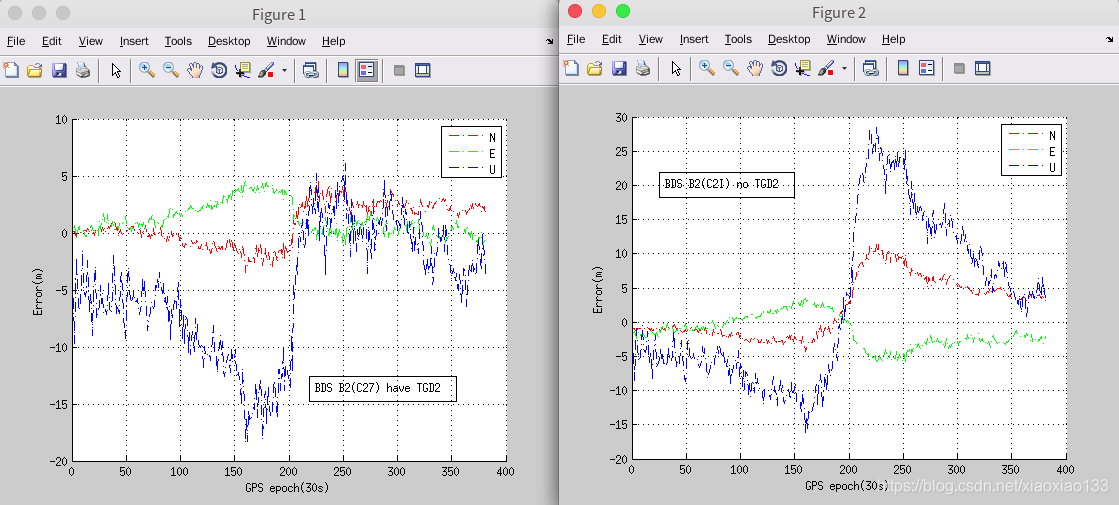Image resolution: width=1119 pixels, height=505 pixels.
Task: Select Rotate 3D tool in Figure 1
Action: pos(219,69)
